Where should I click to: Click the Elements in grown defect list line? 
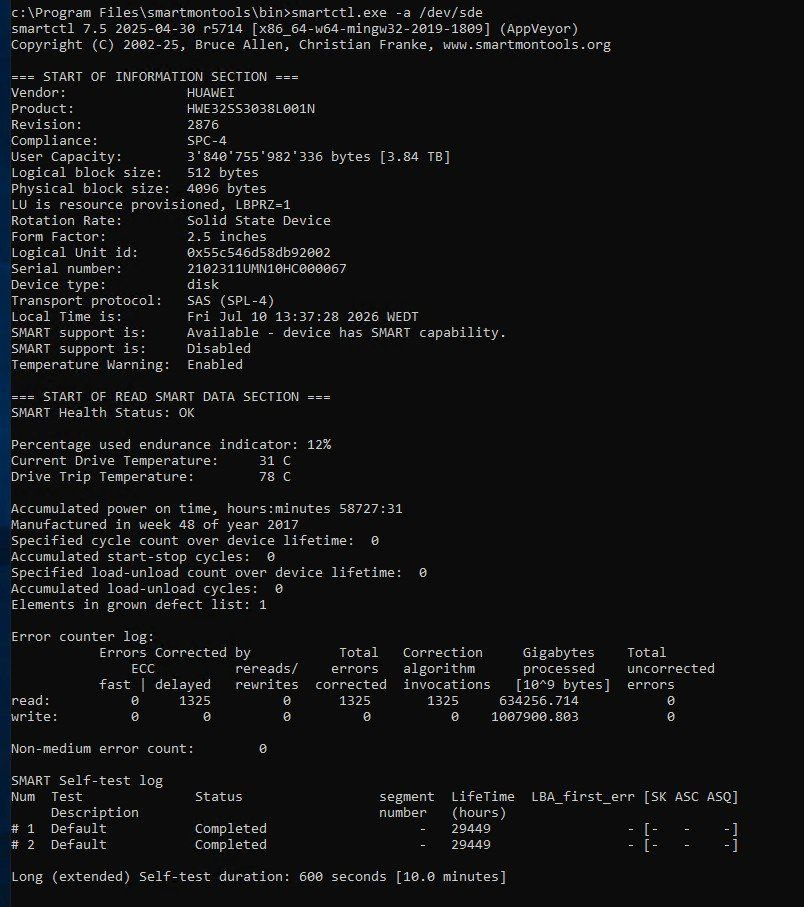[139, 604]
